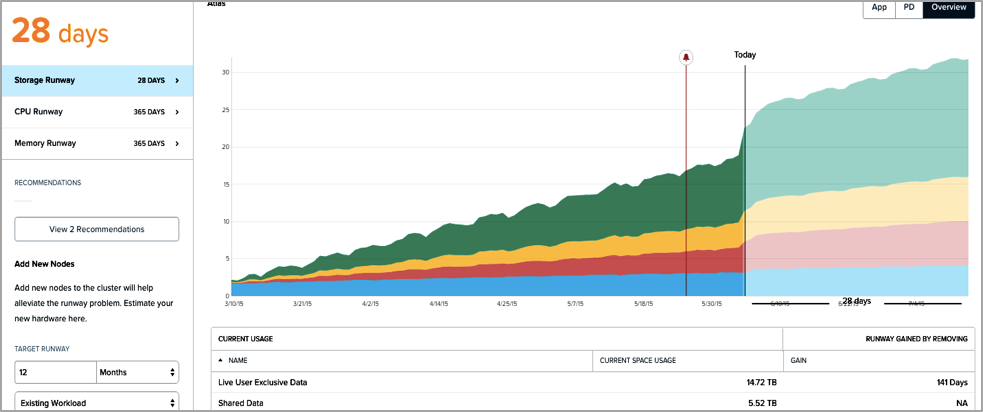Sort by the NAME column arrow

(221, 361)
